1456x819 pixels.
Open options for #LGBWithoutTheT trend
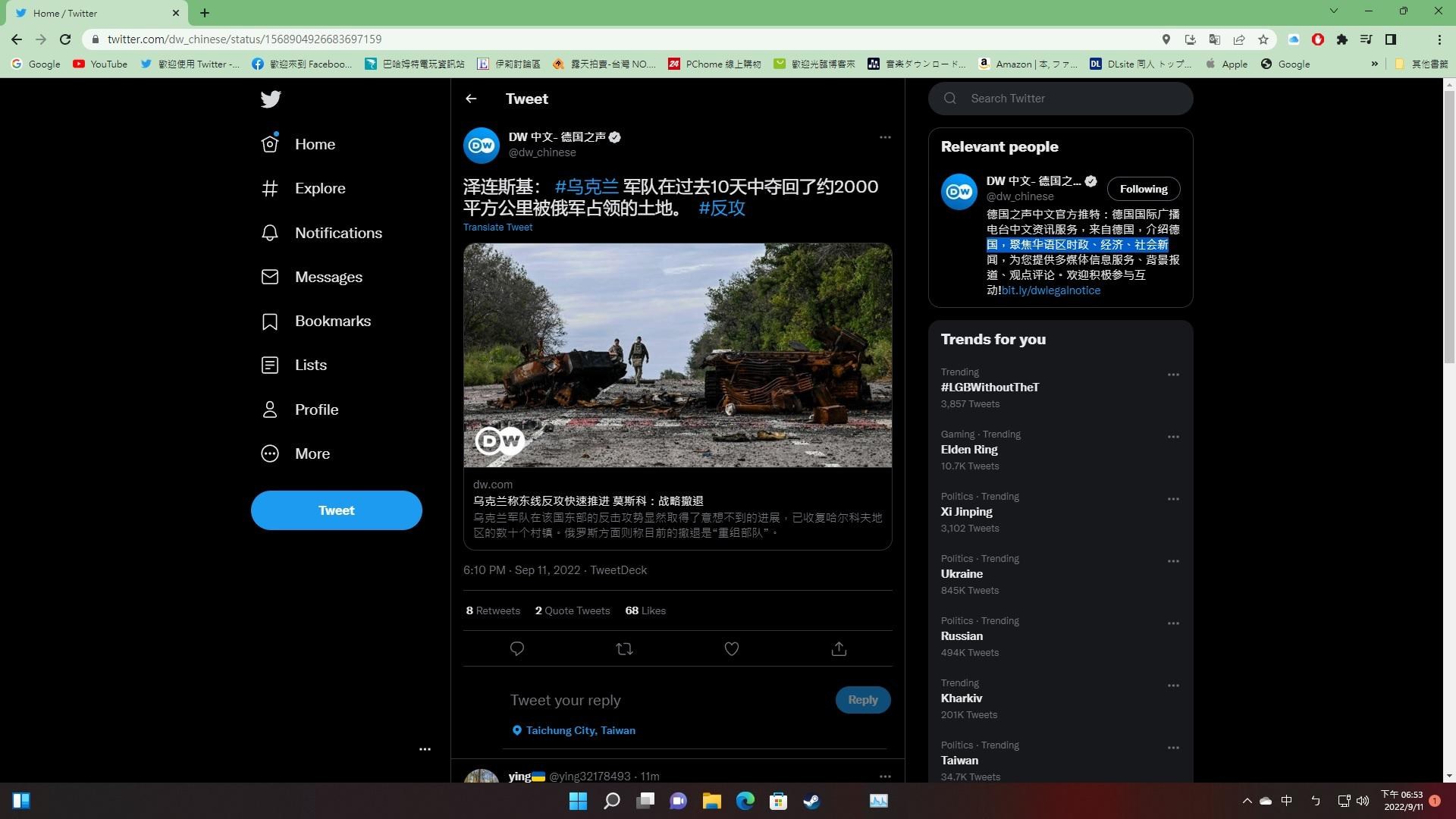(x=1173, y=374)
